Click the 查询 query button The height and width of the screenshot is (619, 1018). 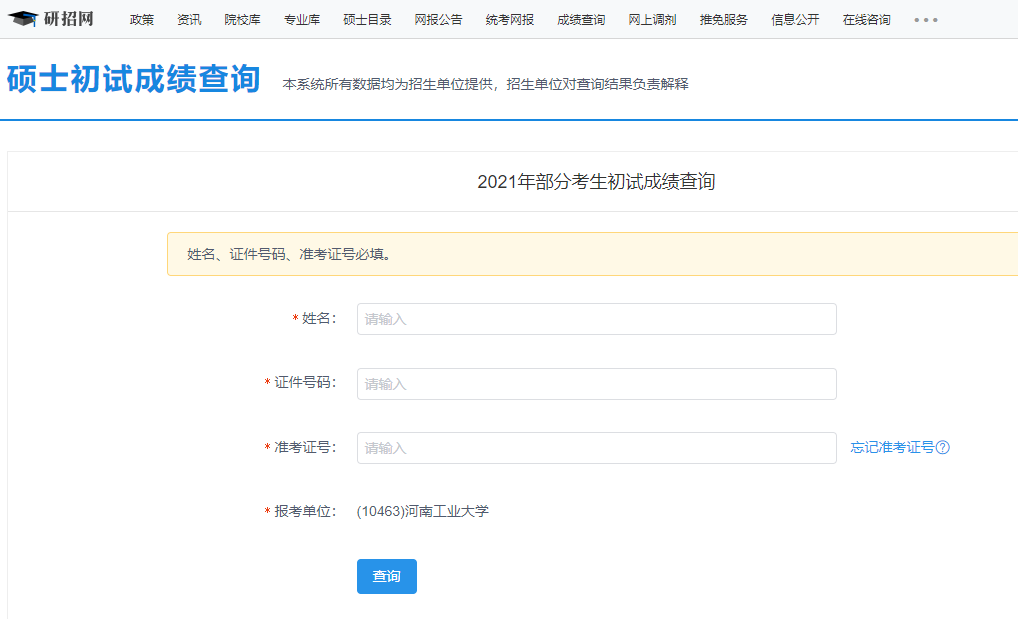click(x=386, y=576)
